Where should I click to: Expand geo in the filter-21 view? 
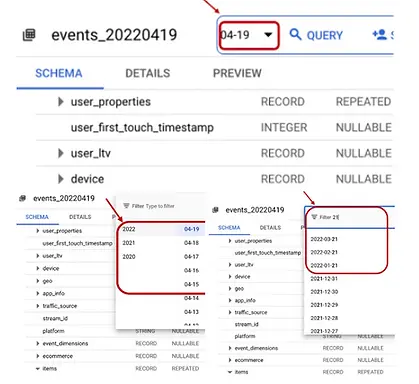coord(230,289)
